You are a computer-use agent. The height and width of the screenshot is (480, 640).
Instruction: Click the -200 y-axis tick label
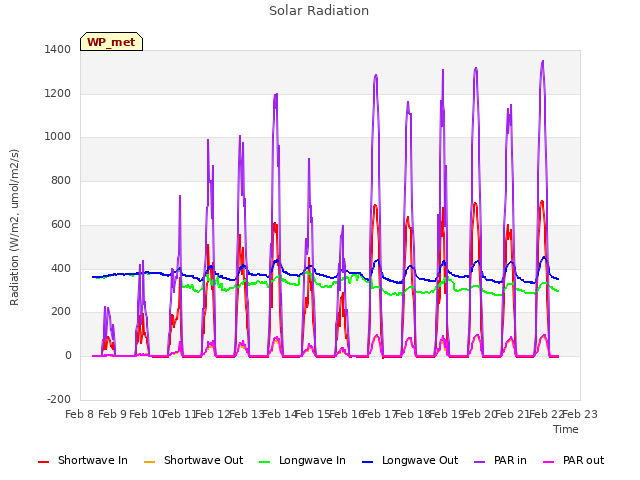(x=59, y=399)
